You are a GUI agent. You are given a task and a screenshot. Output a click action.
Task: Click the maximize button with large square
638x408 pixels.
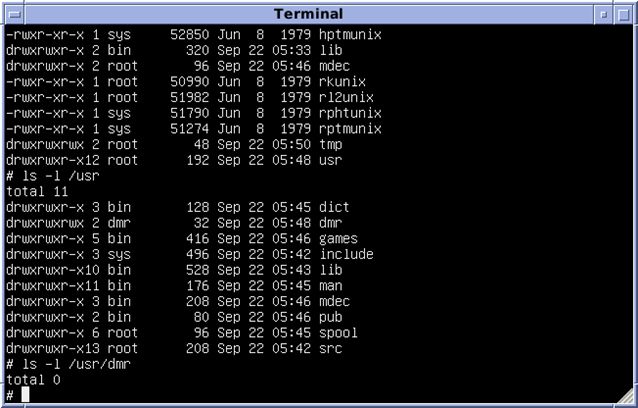point(625,14)
